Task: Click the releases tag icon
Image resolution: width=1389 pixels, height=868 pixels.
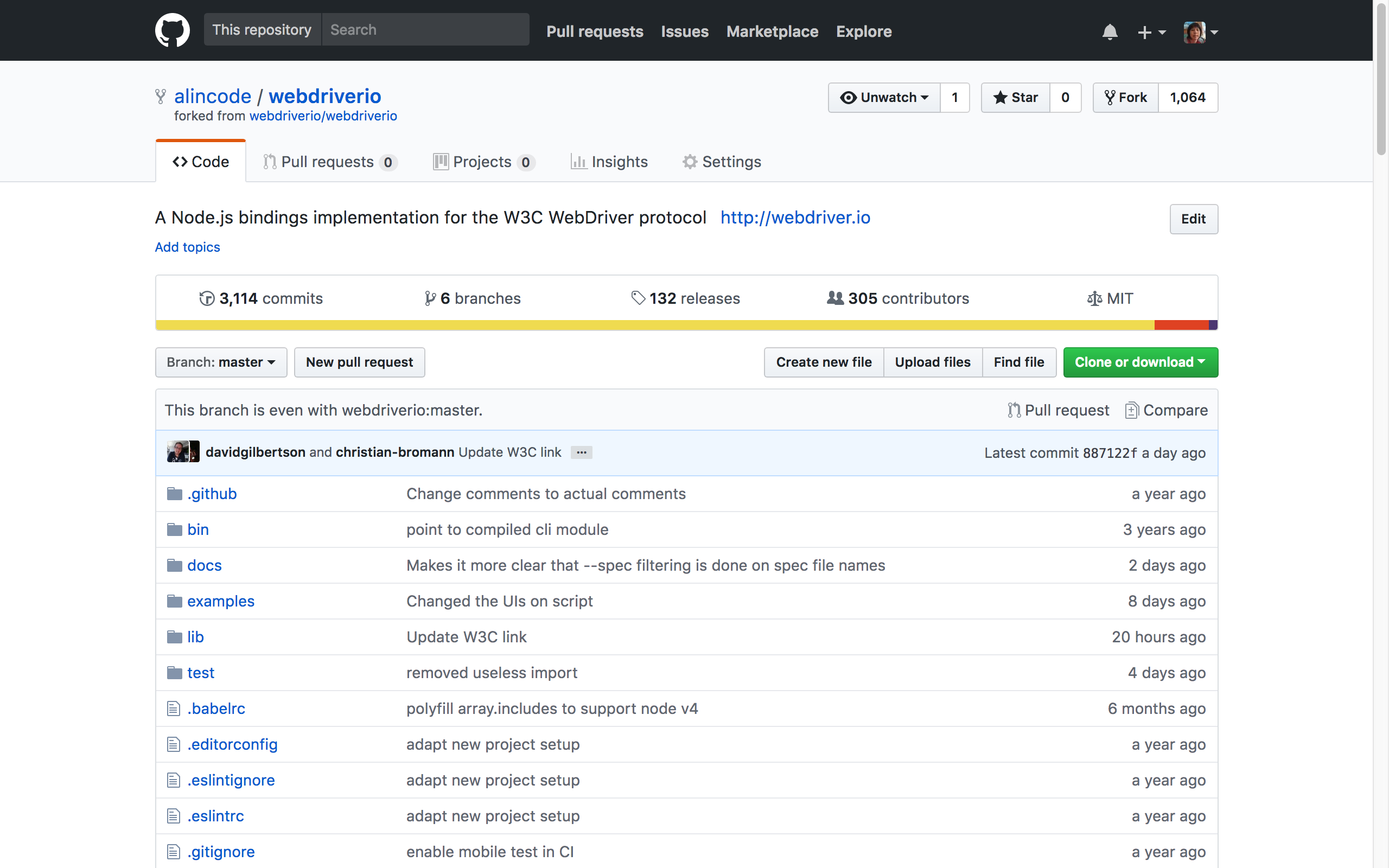Action: (x=638, y=298)
